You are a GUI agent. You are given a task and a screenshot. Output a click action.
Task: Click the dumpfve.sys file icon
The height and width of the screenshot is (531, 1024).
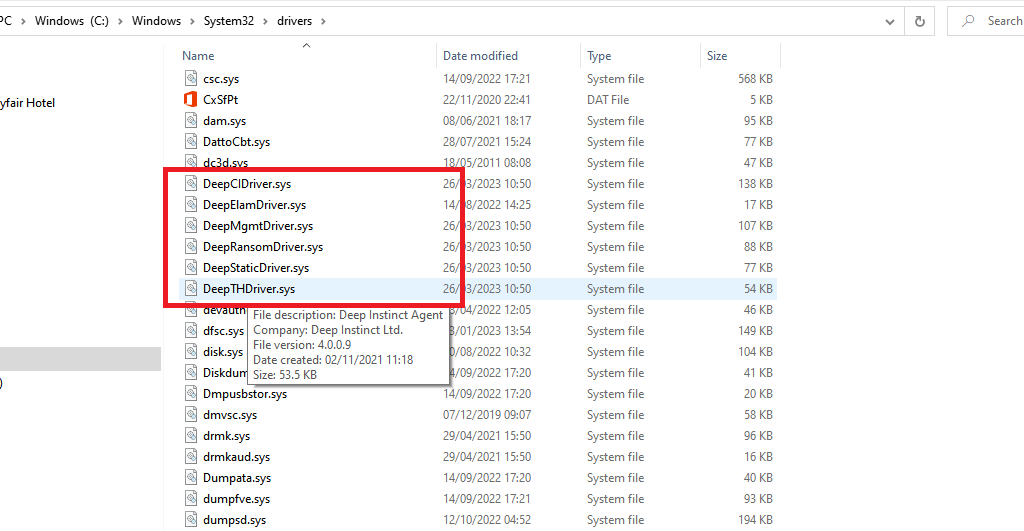pos(191,498)
